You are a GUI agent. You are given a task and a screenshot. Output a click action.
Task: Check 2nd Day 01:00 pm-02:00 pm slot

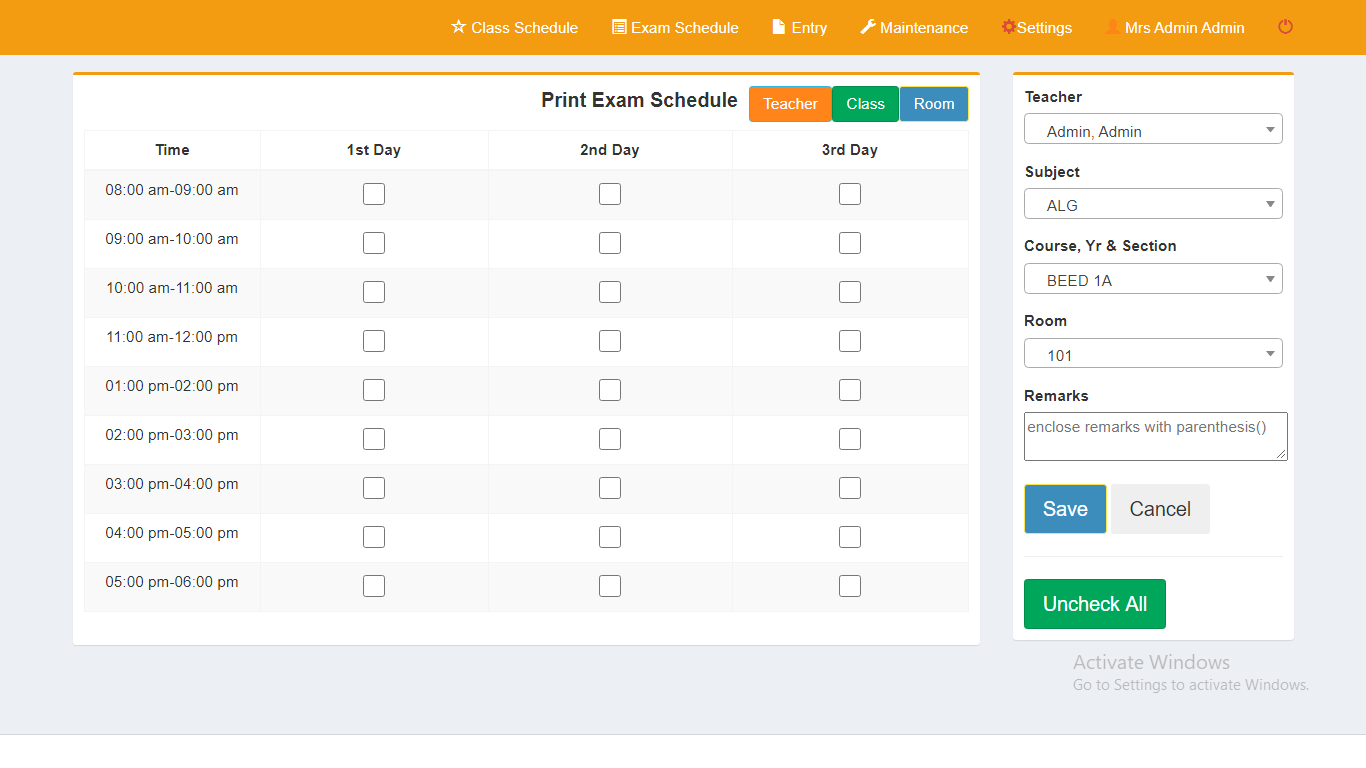click(x=610, y=390)
